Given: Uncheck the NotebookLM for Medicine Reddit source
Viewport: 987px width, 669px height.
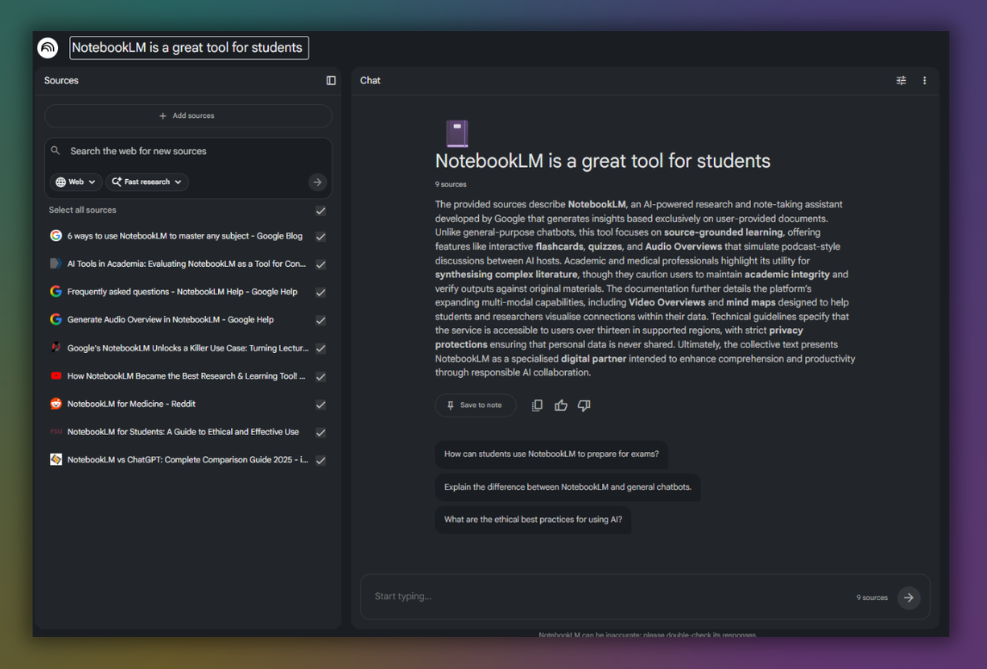Looking at the screenshot, I should [x=321, y=404].
